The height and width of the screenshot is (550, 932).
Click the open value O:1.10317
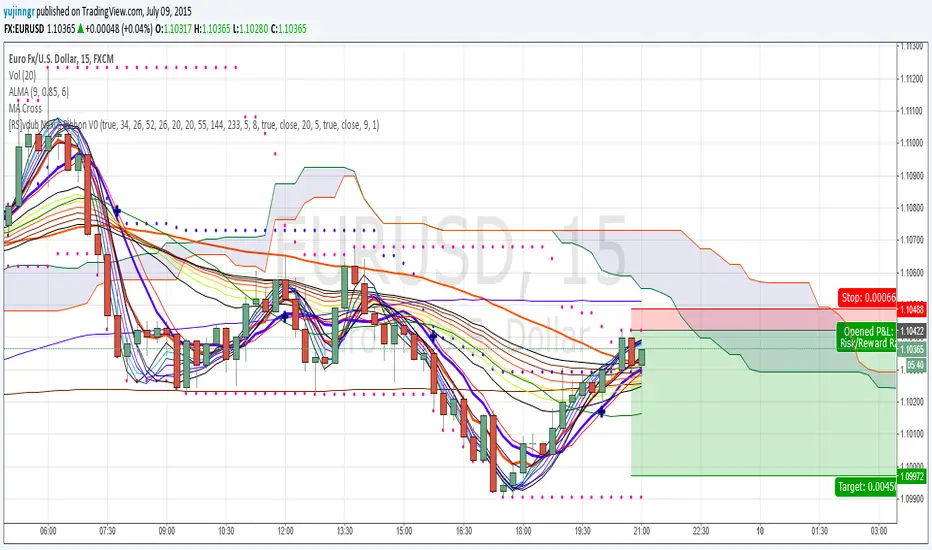pyautogui.click(x=174, y=29)
